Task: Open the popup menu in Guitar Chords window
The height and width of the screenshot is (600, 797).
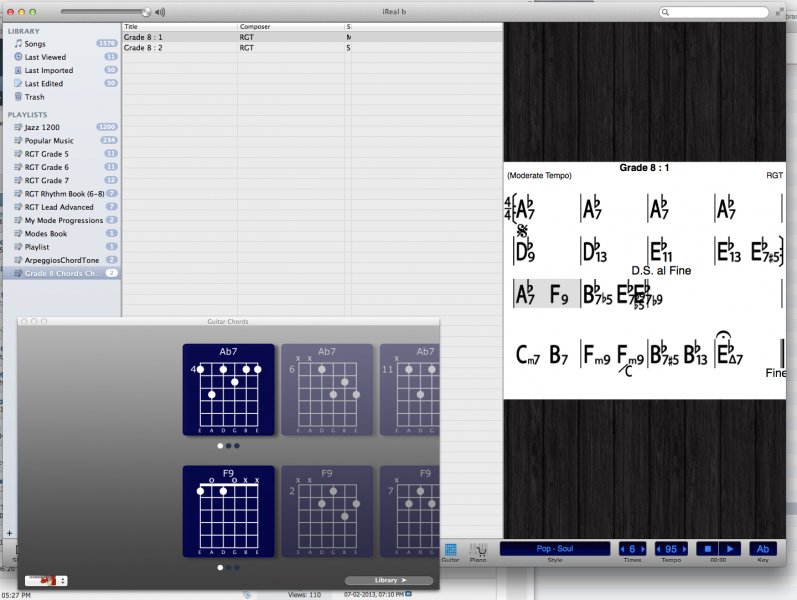Action: (46, 580)
